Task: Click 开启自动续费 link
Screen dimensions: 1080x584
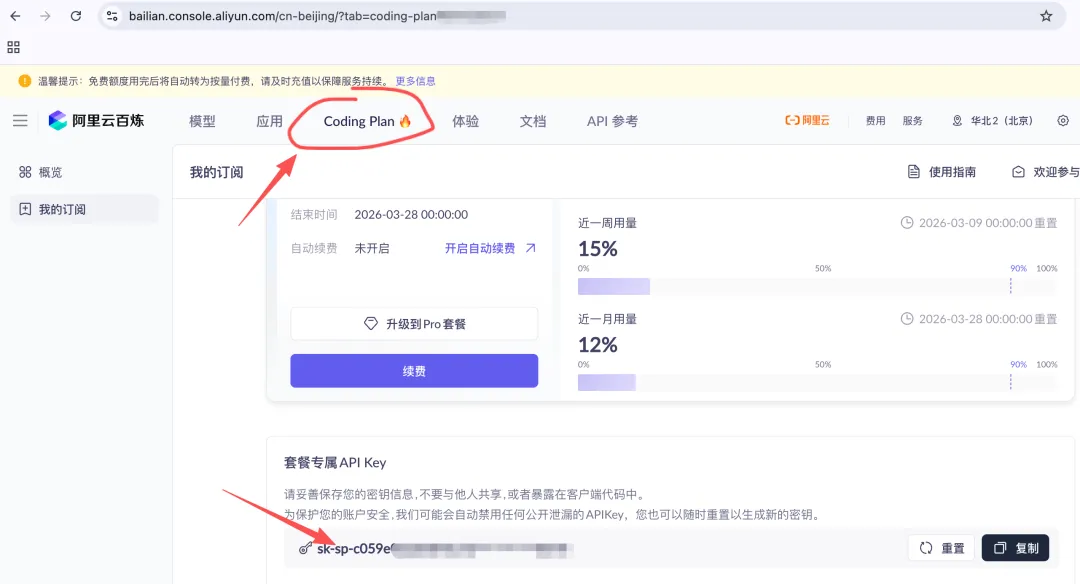Action: pos(480,248)
